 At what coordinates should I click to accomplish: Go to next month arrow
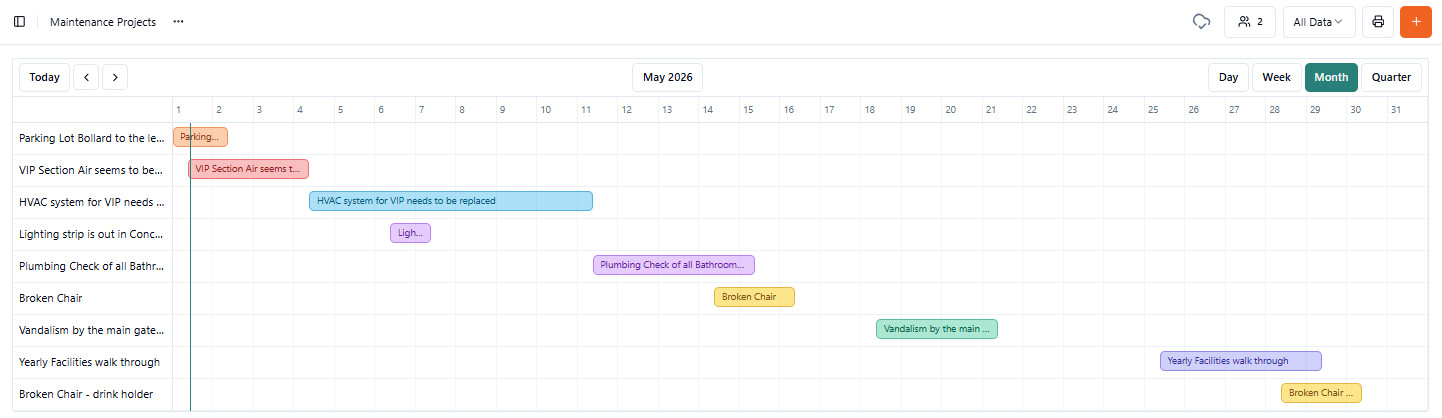click(115, 77)
